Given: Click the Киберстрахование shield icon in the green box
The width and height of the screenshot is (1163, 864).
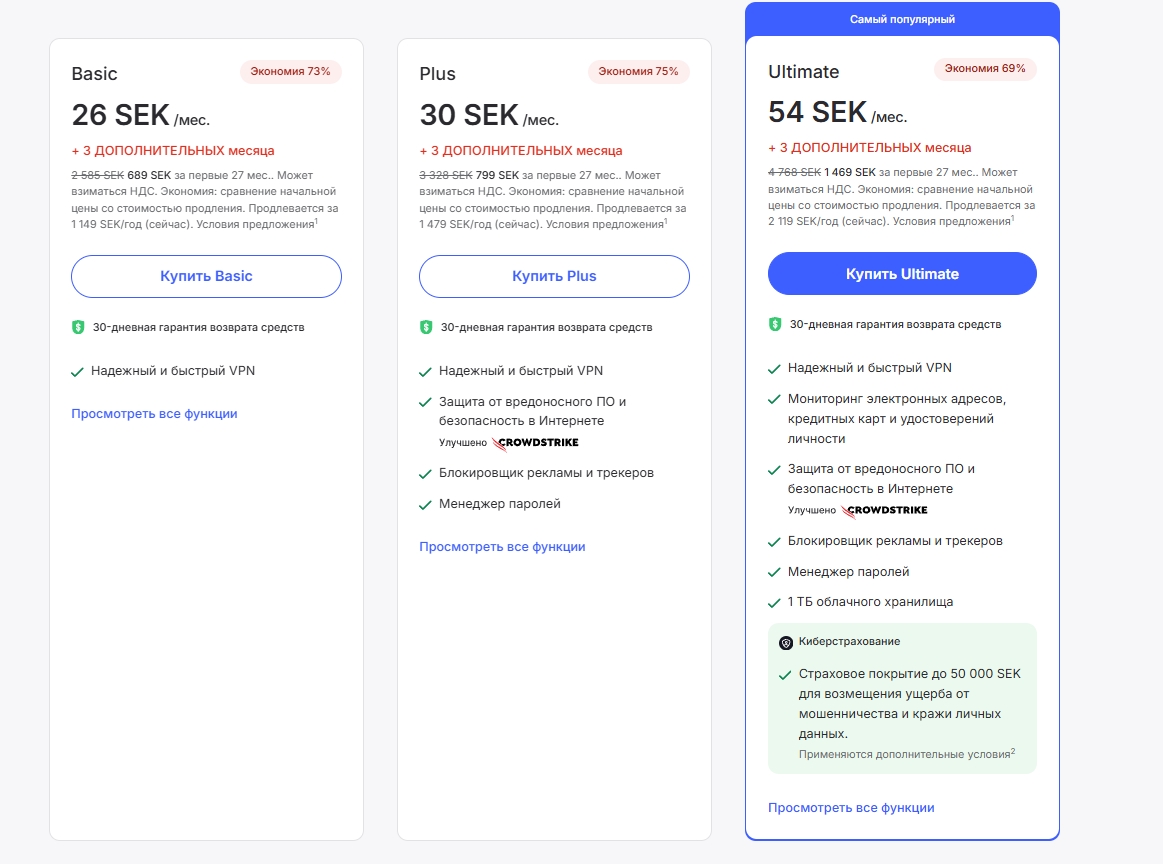Looking at the screenshot, I should pyautogui.click(x=788, y=640).
